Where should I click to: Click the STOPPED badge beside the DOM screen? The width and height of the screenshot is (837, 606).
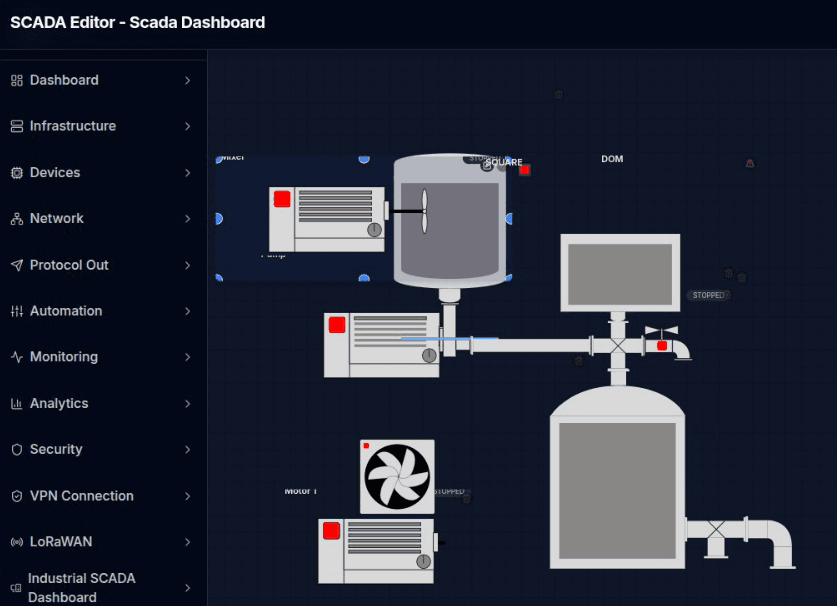pyautogui.click(x=709, y=295)
